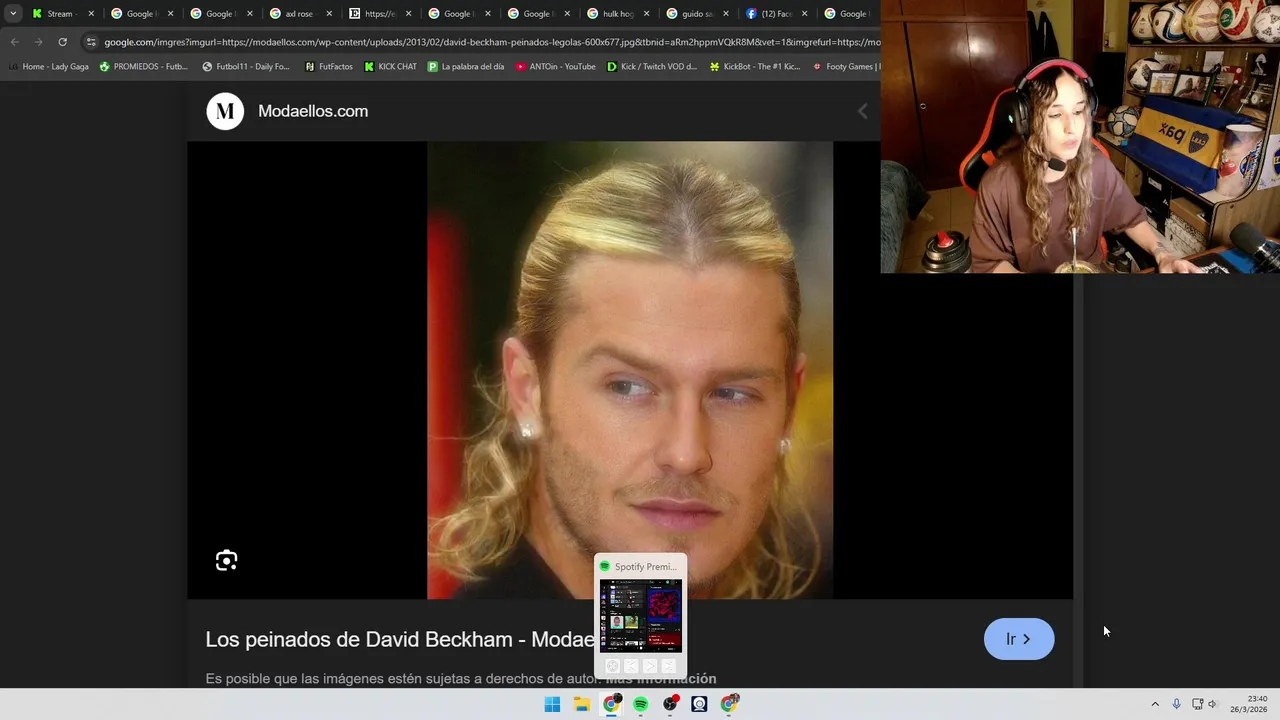Switch to the hulk hogan search tab
Image resolution: width=1280 pixels, height=720 pixels.
click(x=618, y=14)
